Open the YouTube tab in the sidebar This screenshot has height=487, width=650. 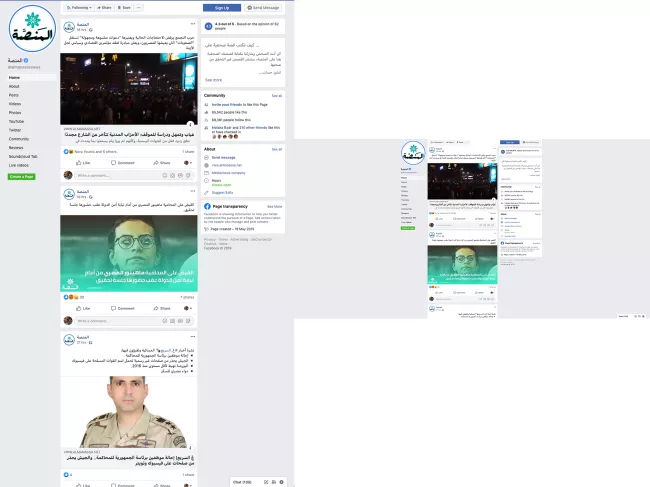point(17,121)
